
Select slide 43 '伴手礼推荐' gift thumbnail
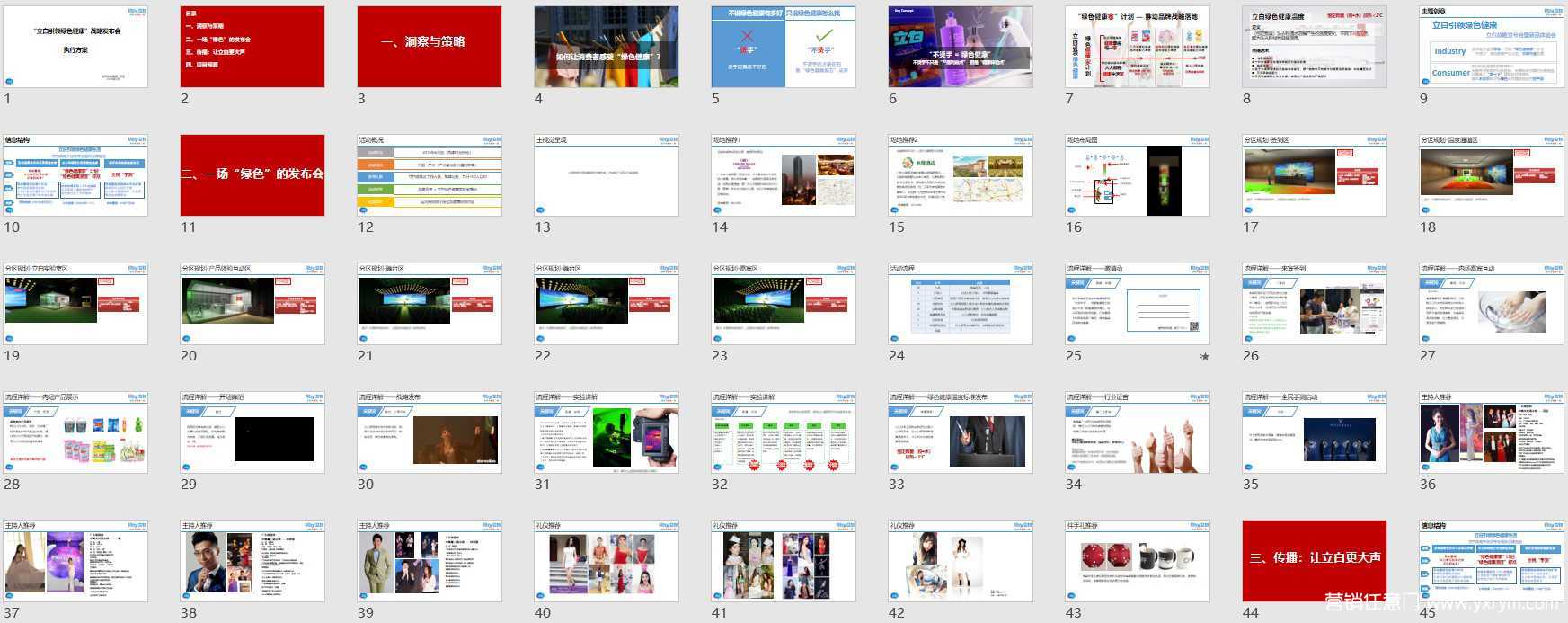(x=1138, y=561)
